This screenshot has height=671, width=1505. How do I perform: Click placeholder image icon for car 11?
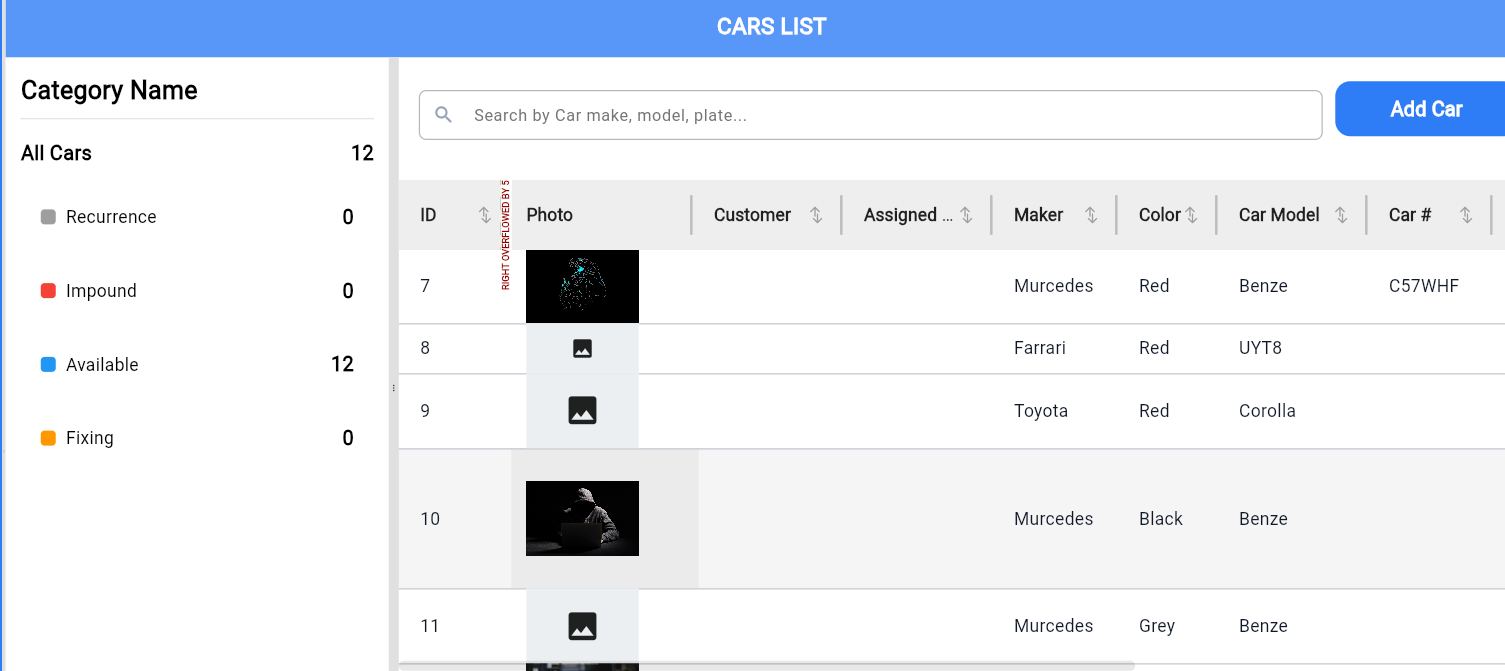(x=582, y=626)
